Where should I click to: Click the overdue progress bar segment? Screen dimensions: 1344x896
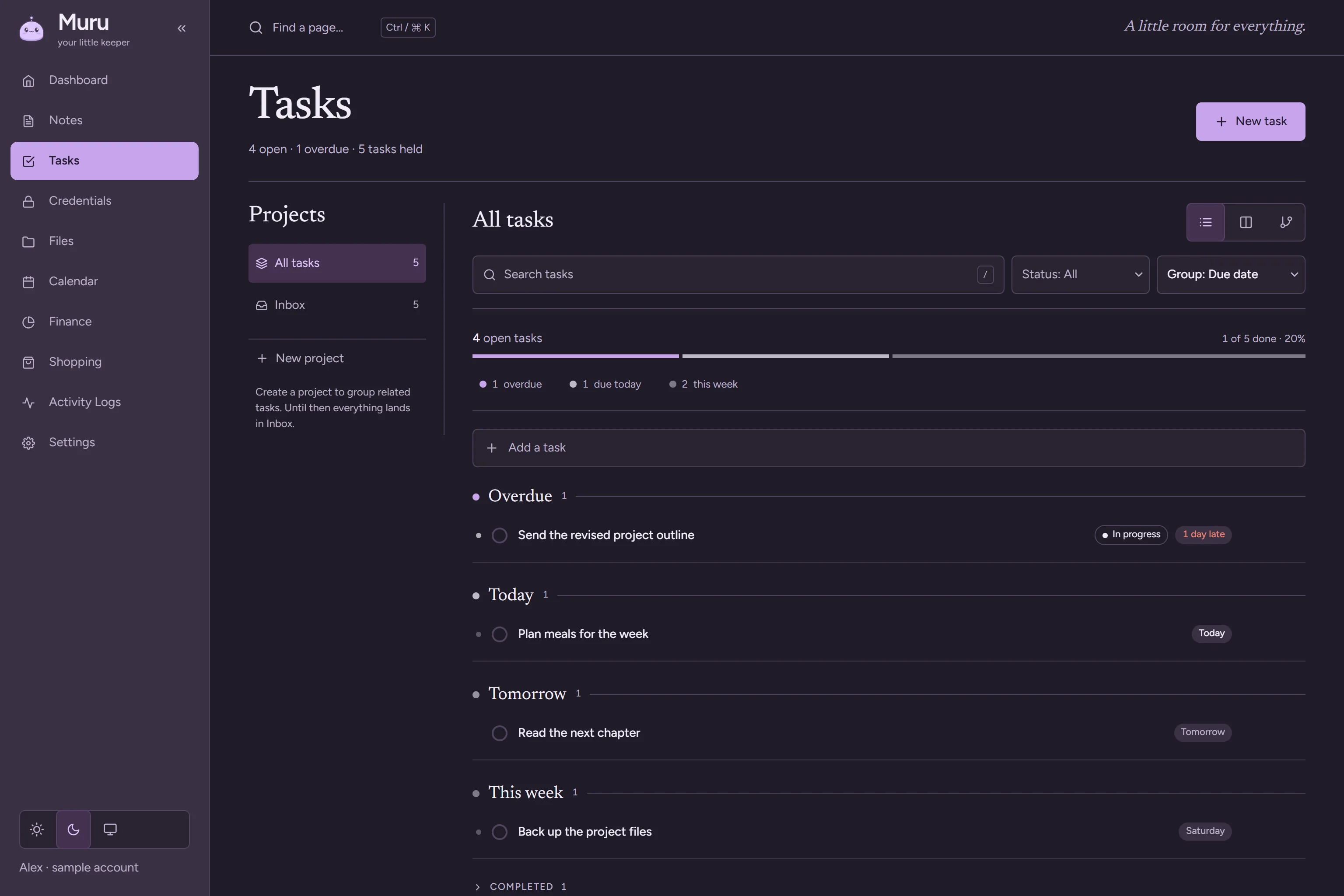tap(575, 357)
